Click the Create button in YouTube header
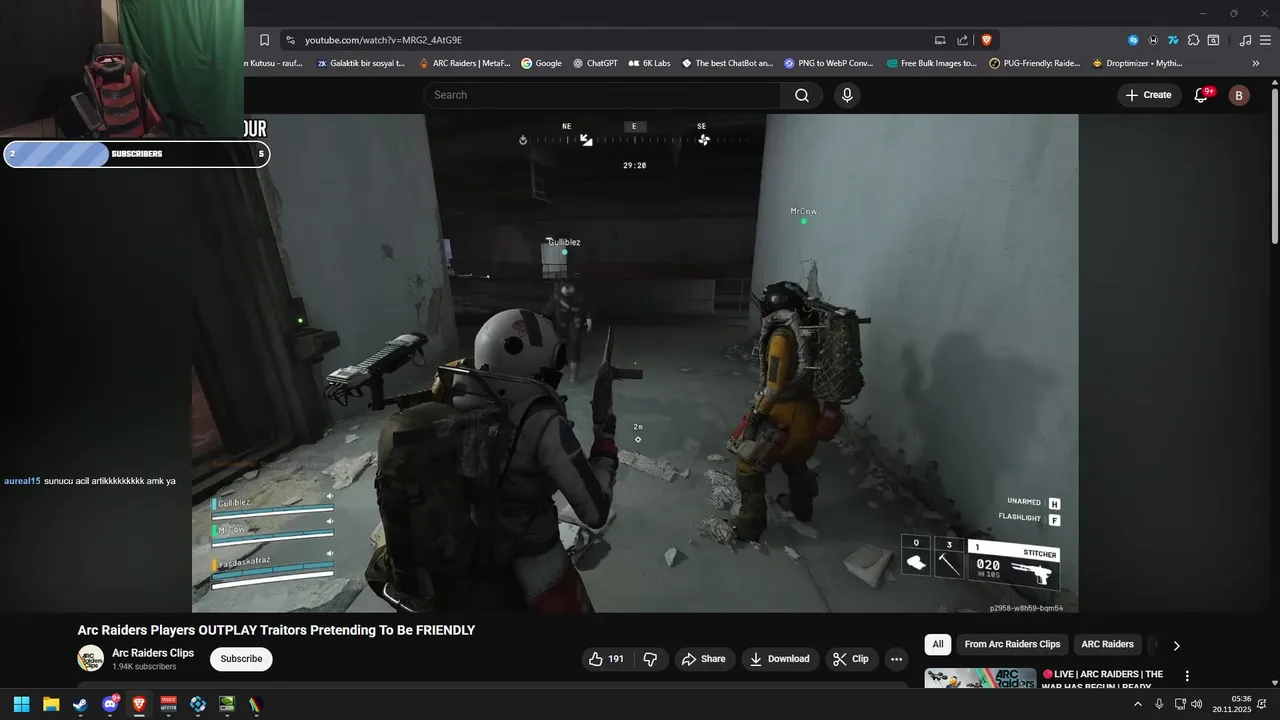The width and height of the screenshot is (1280, 720). [1148, 95]
